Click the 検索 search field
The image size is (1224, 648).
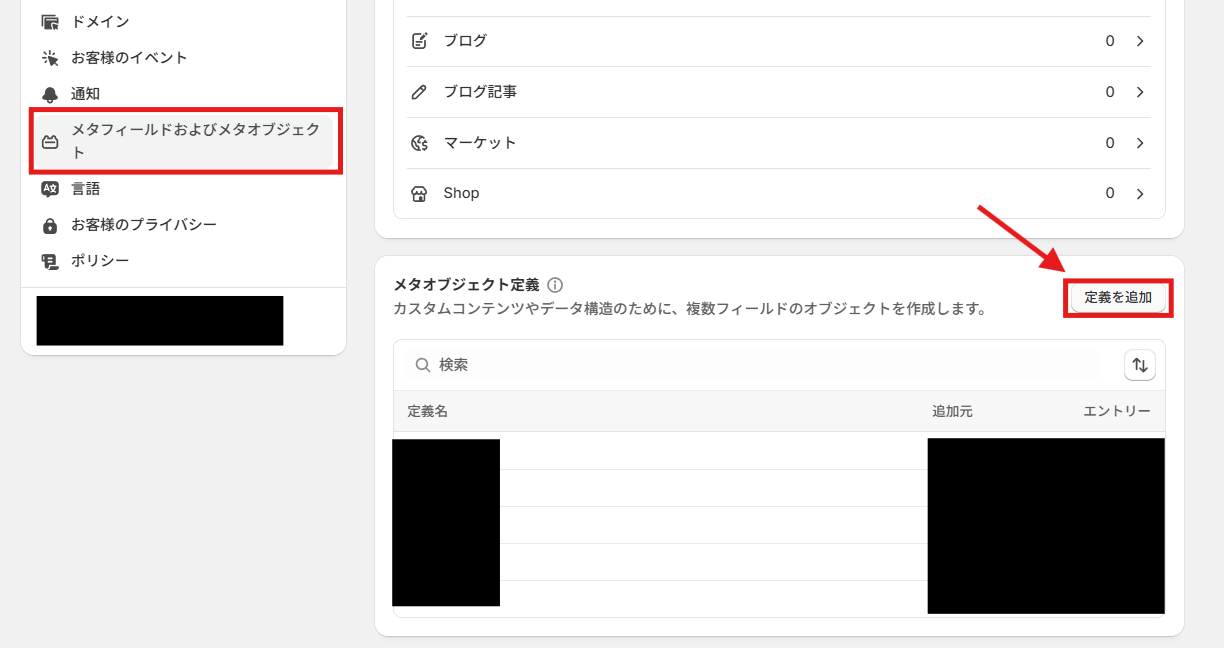[760, 366]
